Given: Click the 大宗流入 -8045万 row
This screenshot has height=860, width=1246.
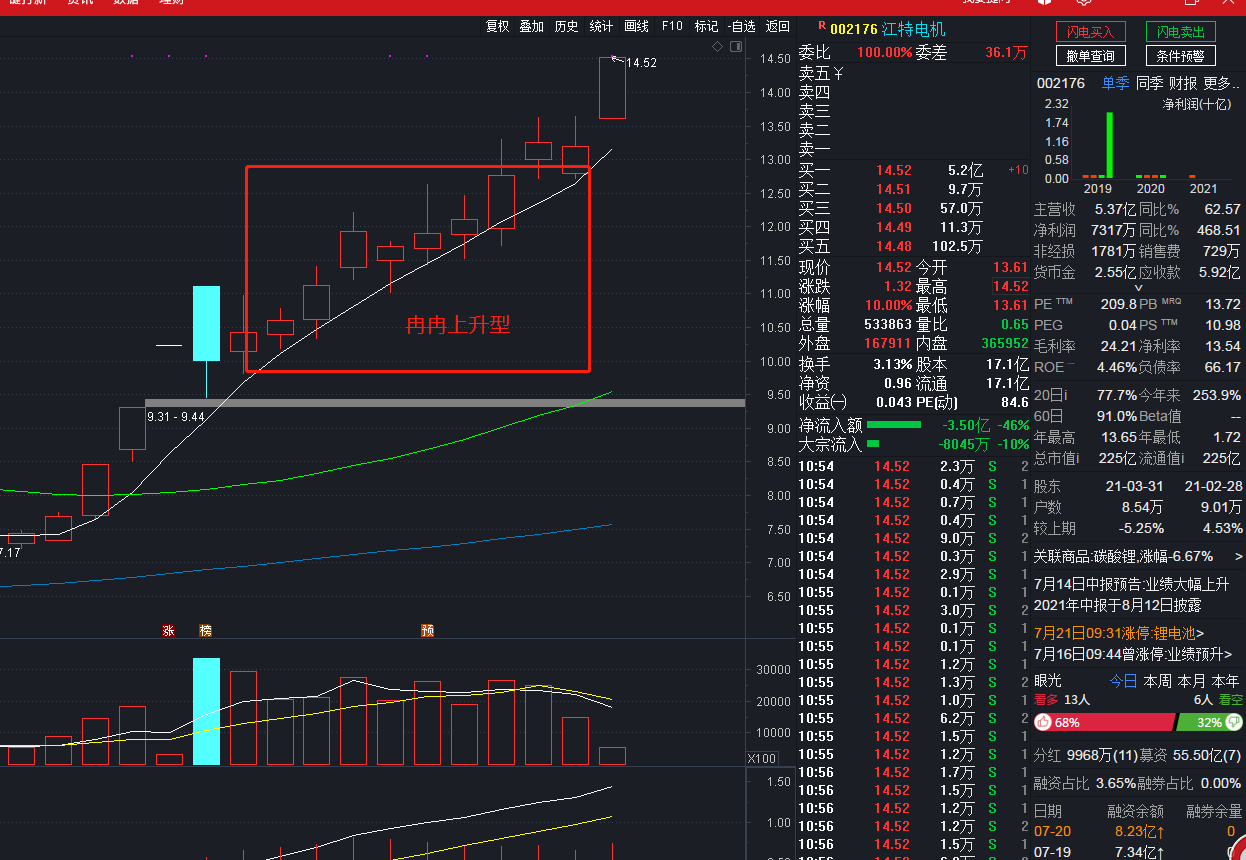Looking at the screenshot, I should [913, 444].
